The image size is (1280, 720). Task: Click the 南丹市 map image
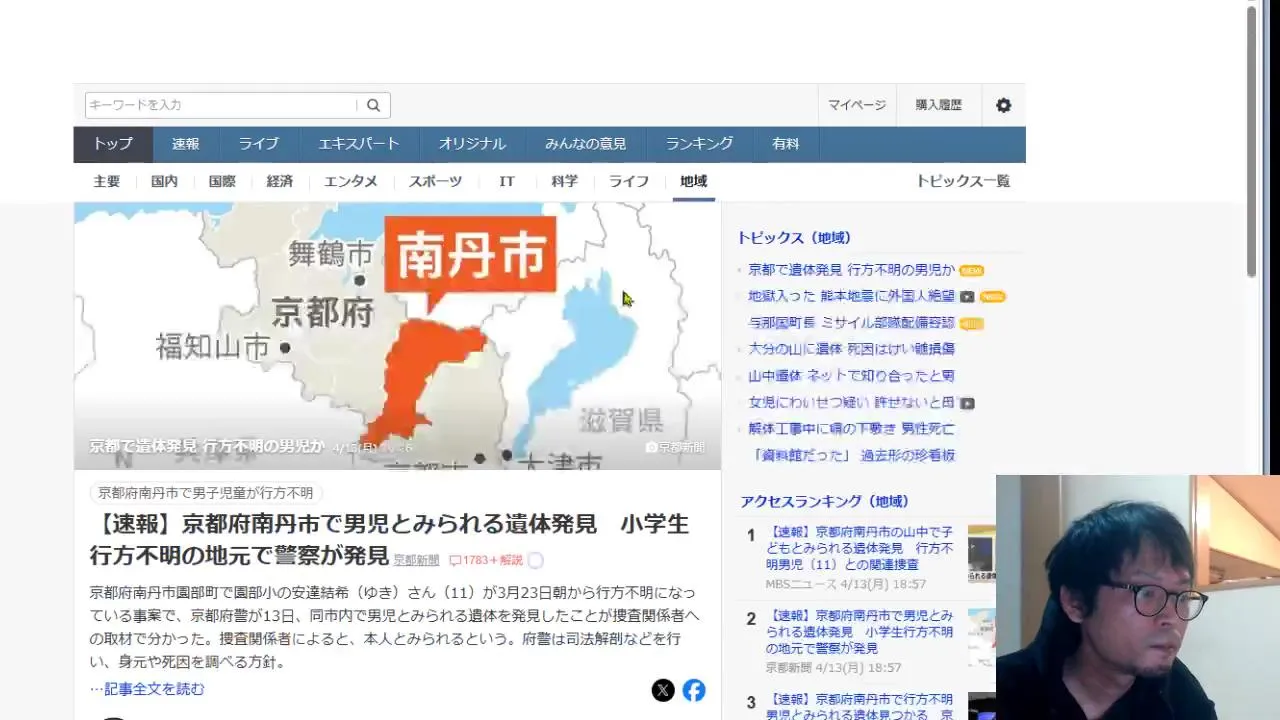pyautogui.click(x=397, y=336)
